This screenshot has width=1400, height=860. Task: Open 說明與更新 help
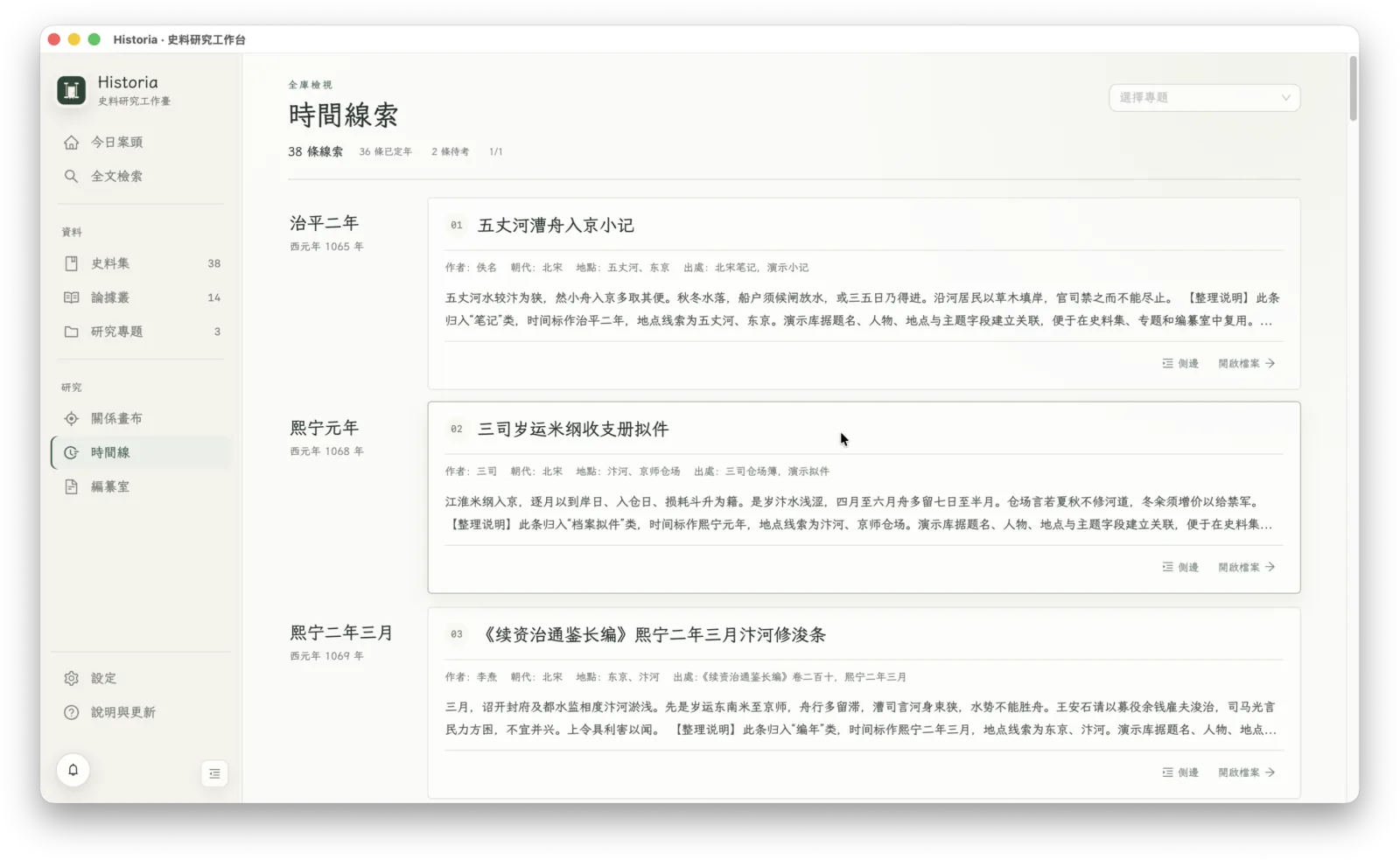[140, 712]
